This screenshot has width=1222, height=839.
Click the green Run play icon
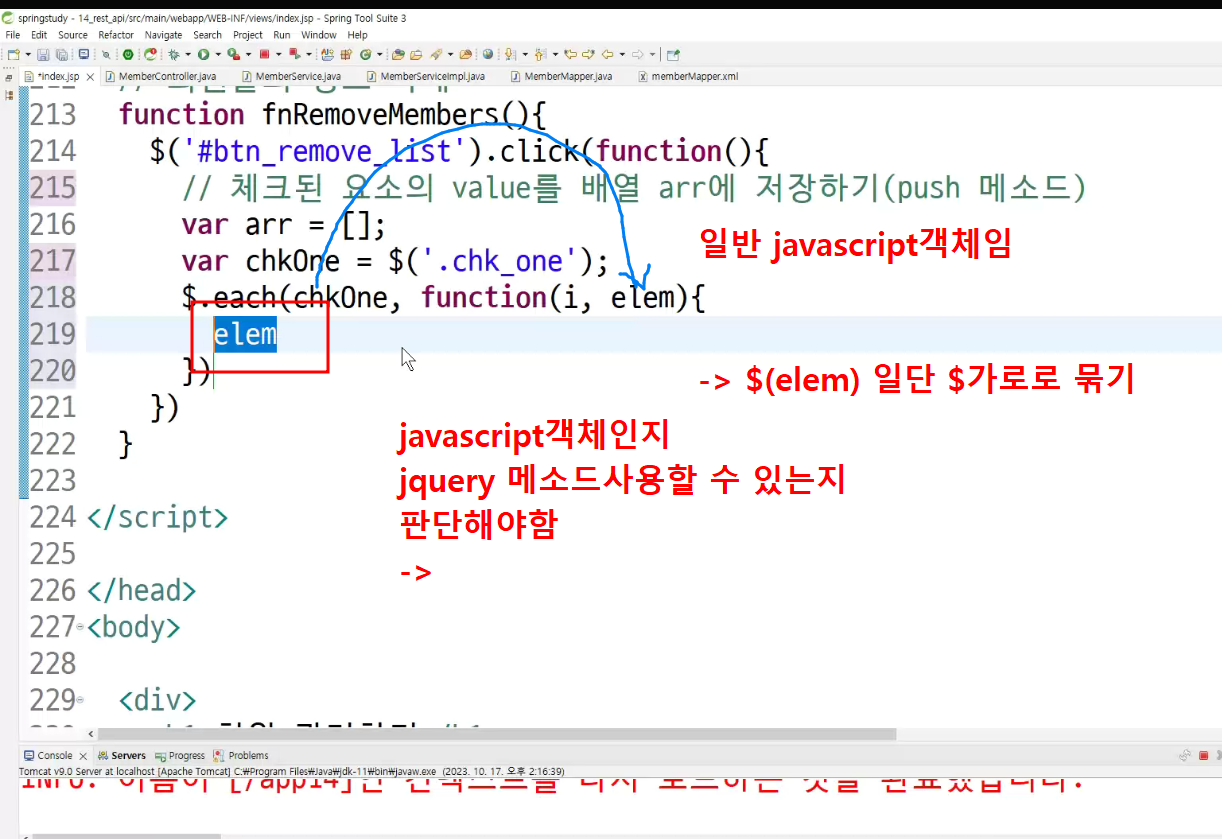[x=203, y=54]
